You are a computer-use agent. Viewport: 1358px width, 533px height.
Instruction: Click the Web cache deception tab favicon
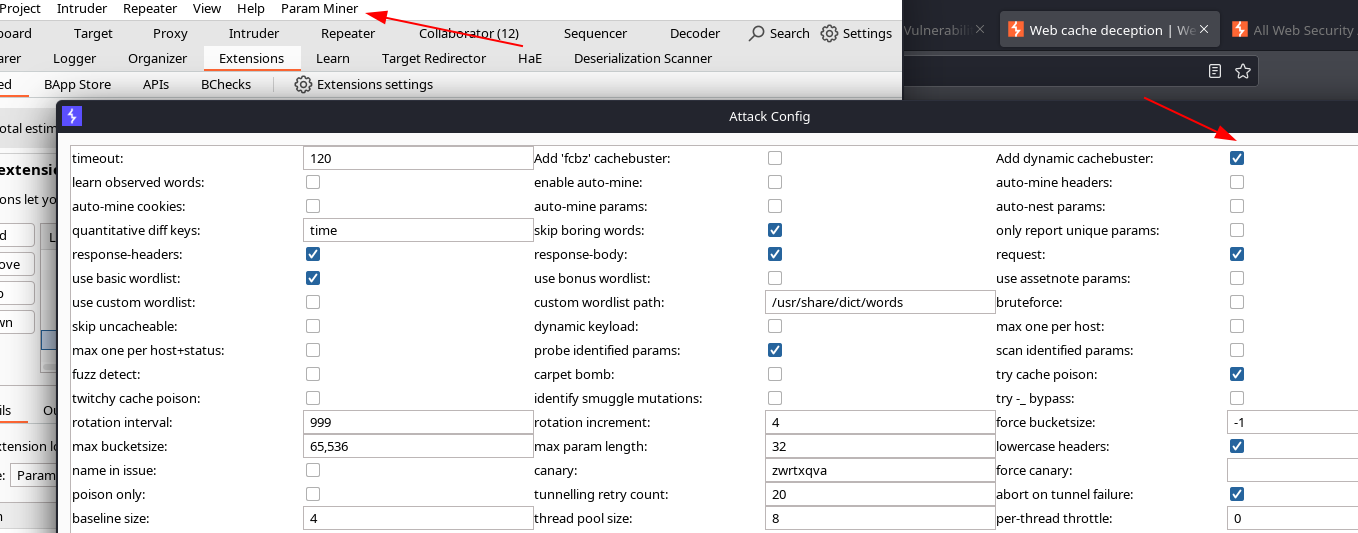point(1015,30)
